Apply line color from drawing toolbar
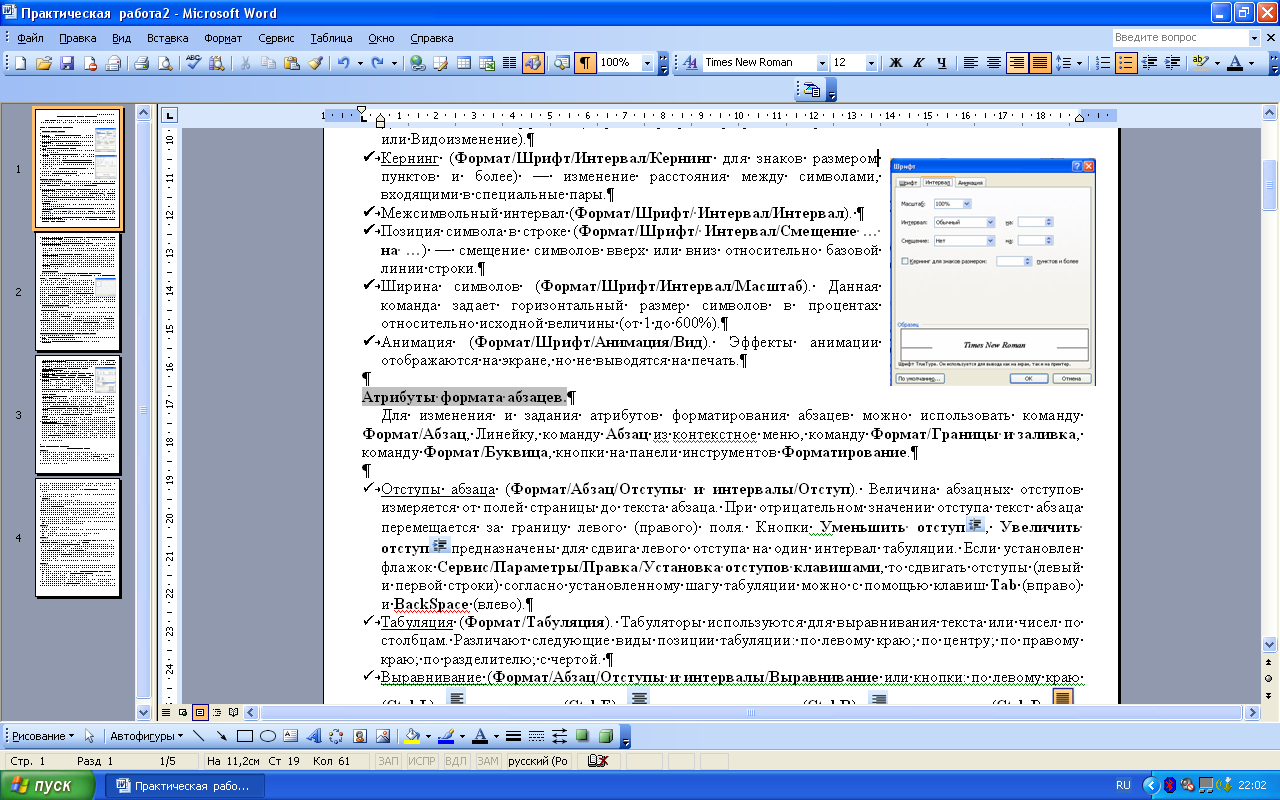 click(x=445, y=736)
